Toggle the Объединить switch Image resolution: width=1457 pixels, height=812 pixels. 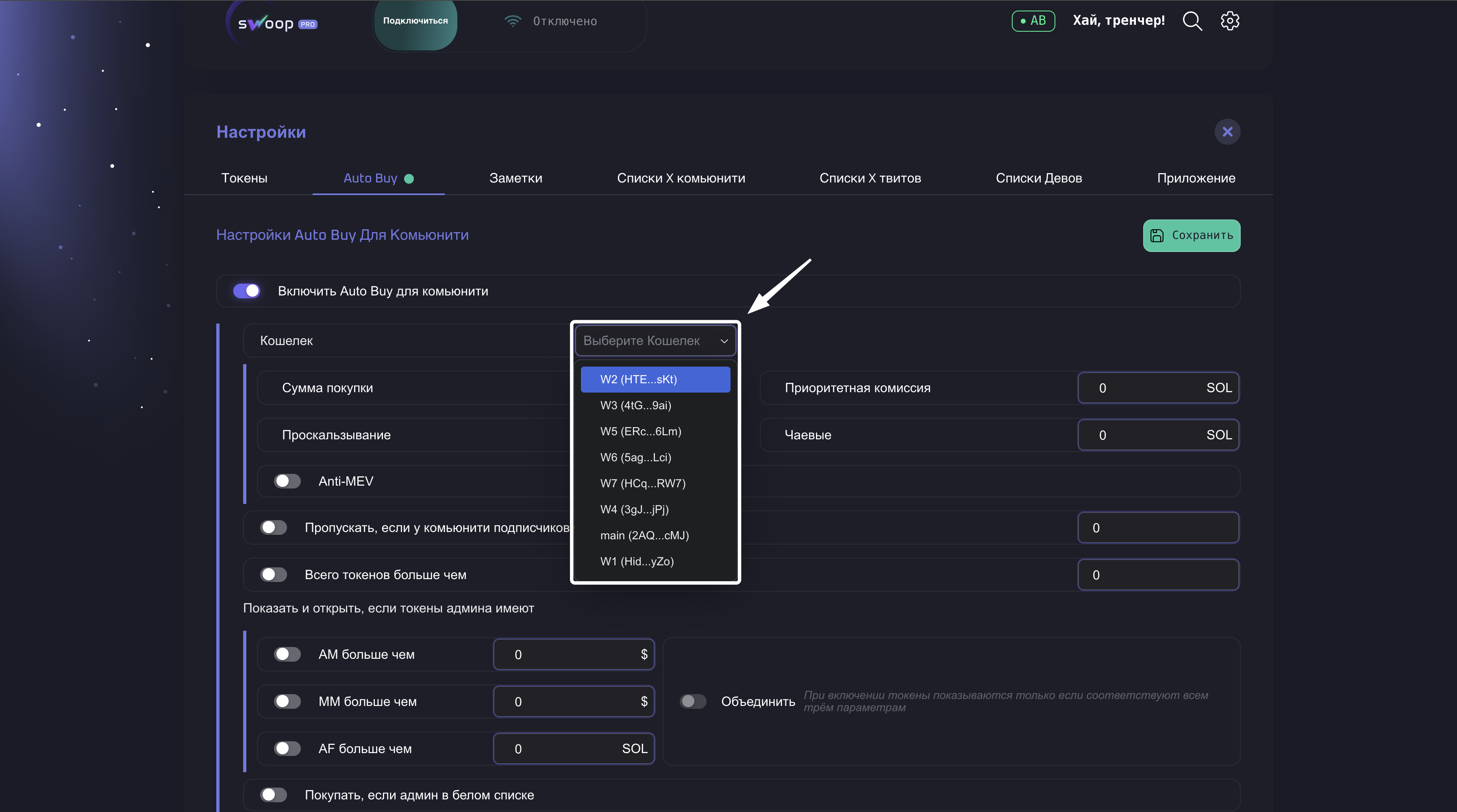[x=693, y=701]
